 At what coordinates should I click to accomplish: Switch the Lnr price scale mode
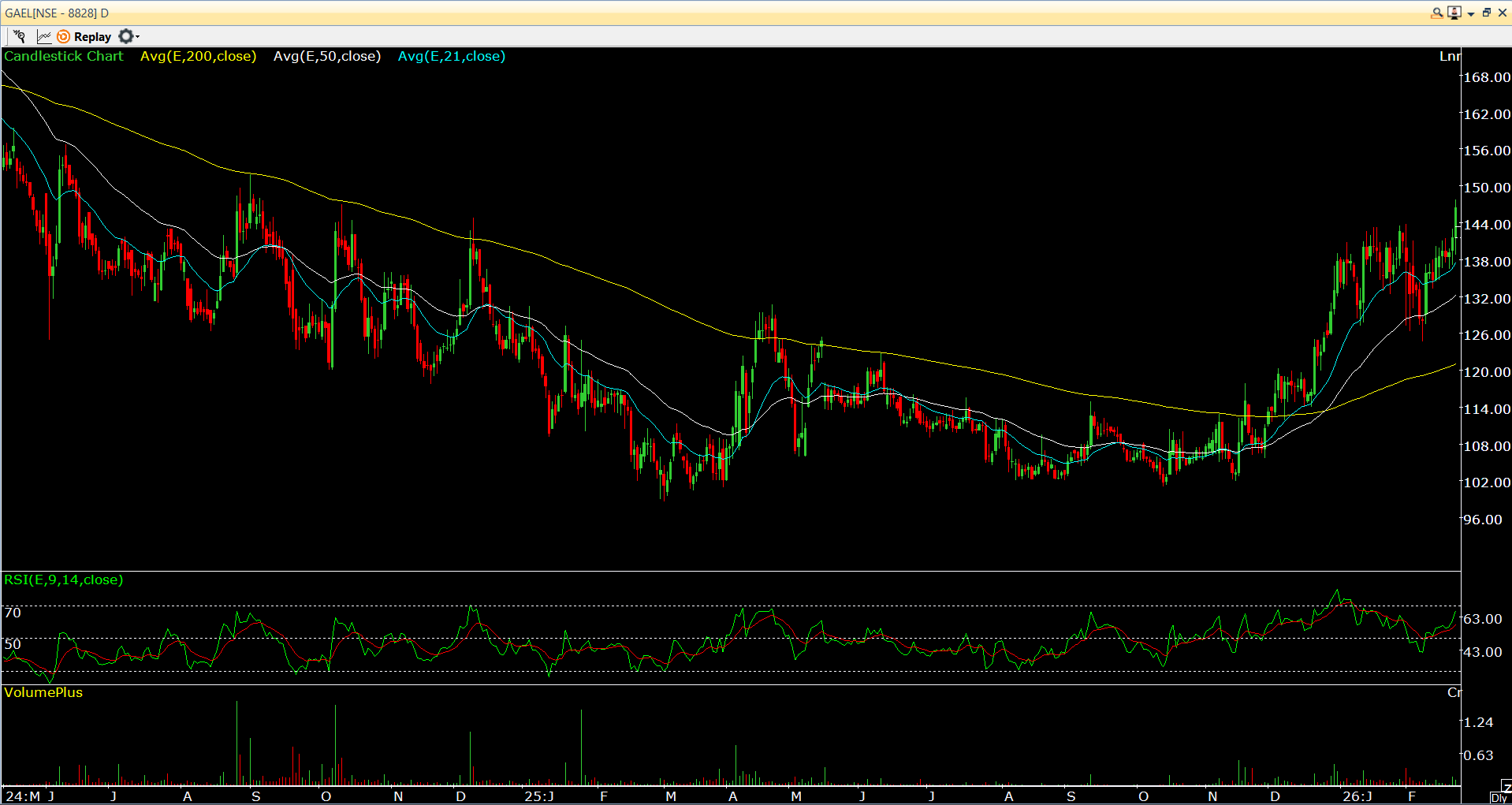pos(1451,56)
